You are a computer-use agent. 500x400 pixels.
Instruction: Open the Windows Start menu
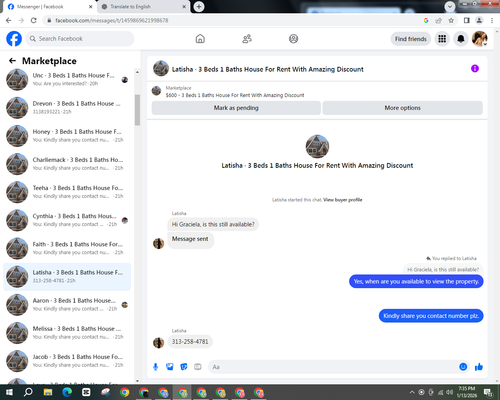9,392
